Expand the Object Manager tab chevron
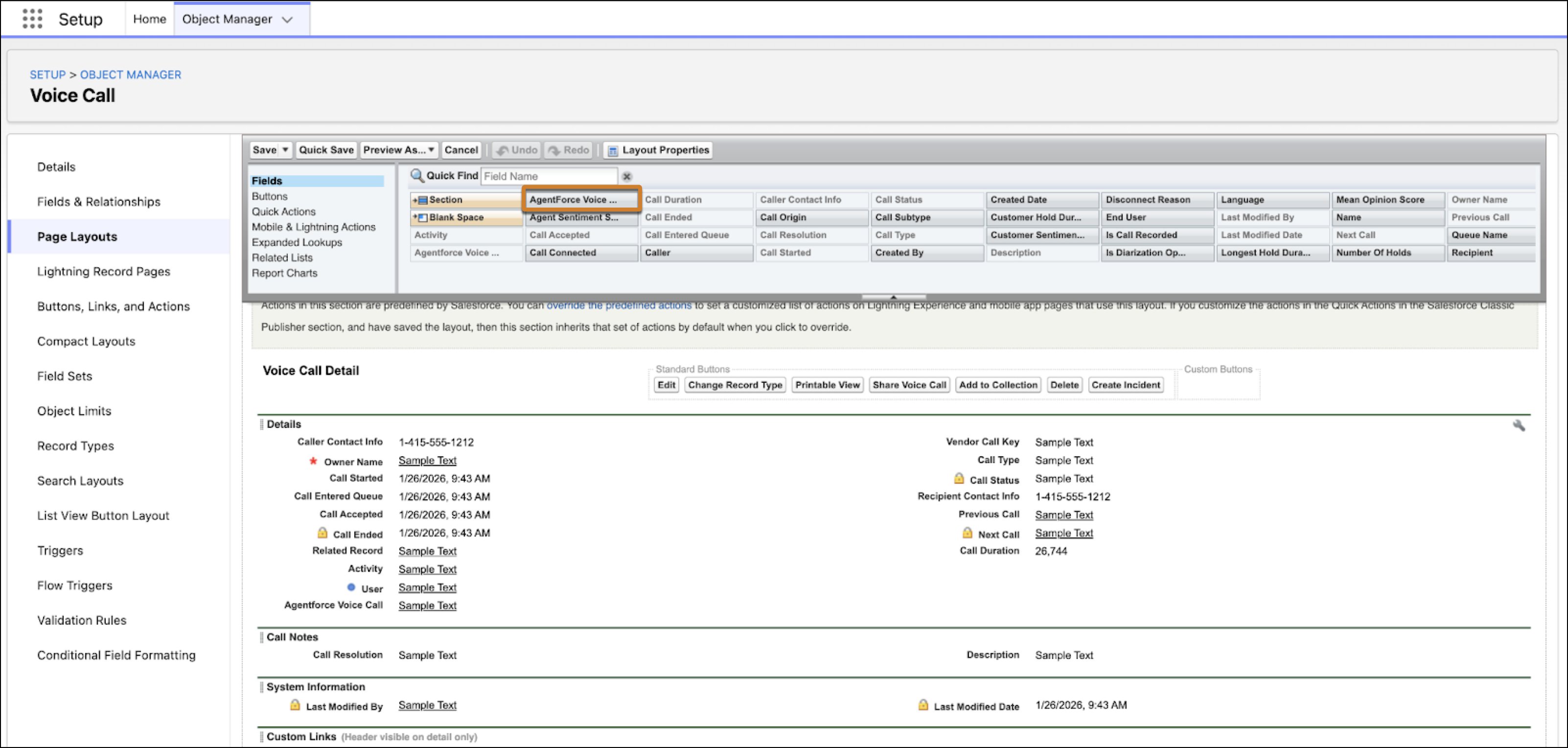Screen dimensions: 1568x748 (287, 20)
